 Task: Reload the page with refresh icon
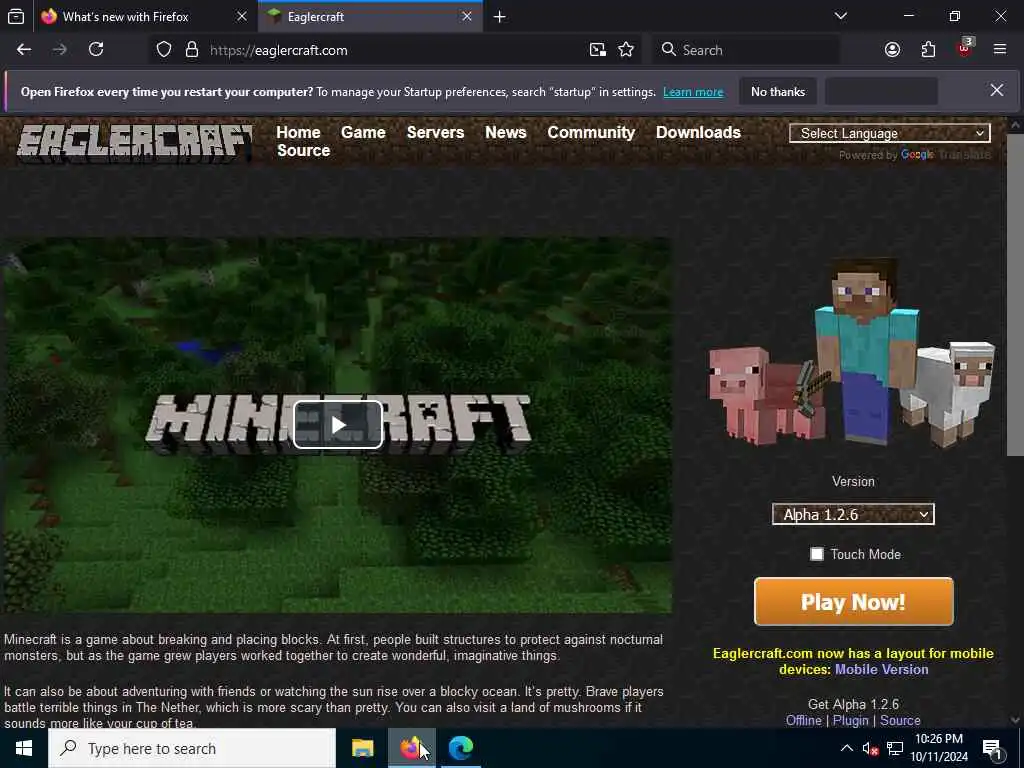(96, 50)
